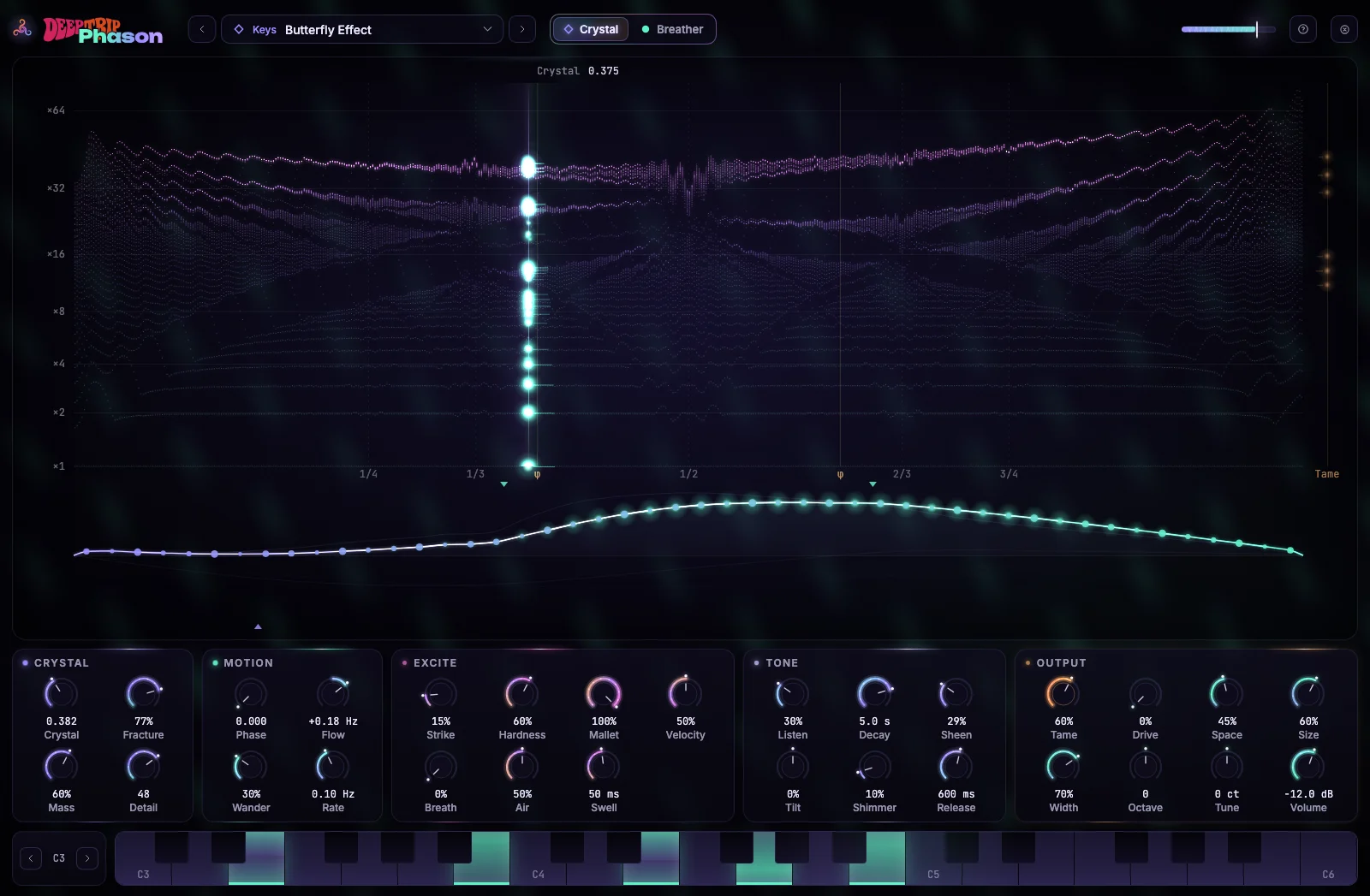
Task: Click the Crystal knob showing 0.382
Action: (61, 693)
